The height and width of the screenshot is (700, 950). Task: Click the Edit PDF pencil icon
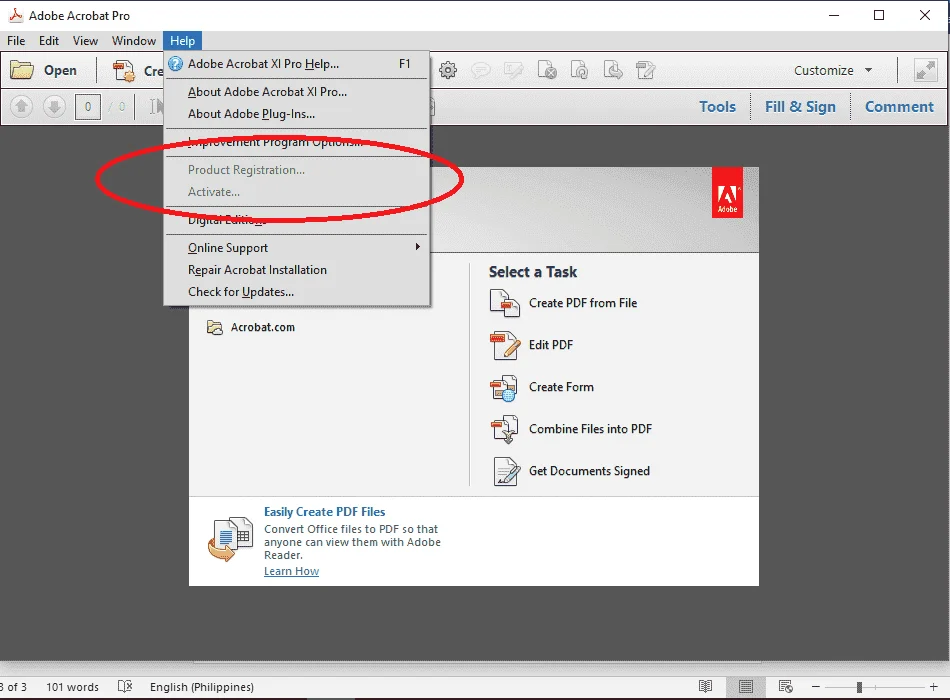point(505,345)
